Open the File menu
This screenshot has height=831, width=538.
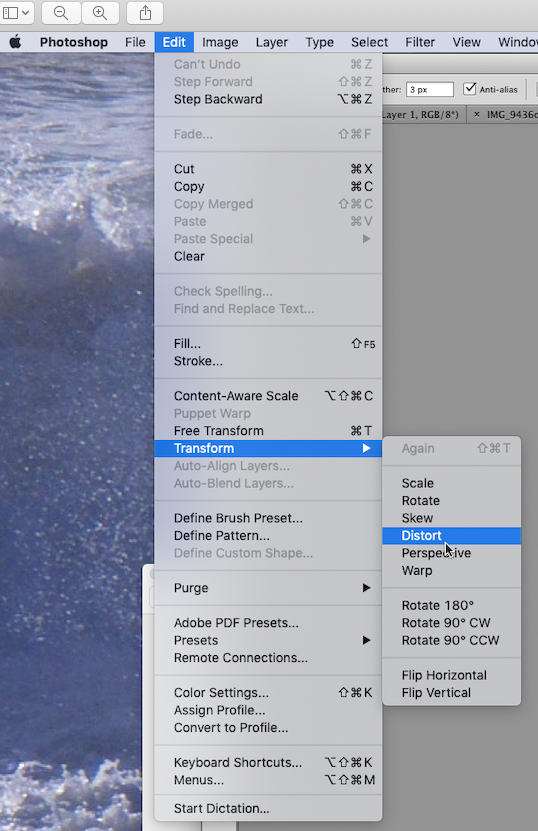pyautogui.click(x=135, y=42)
